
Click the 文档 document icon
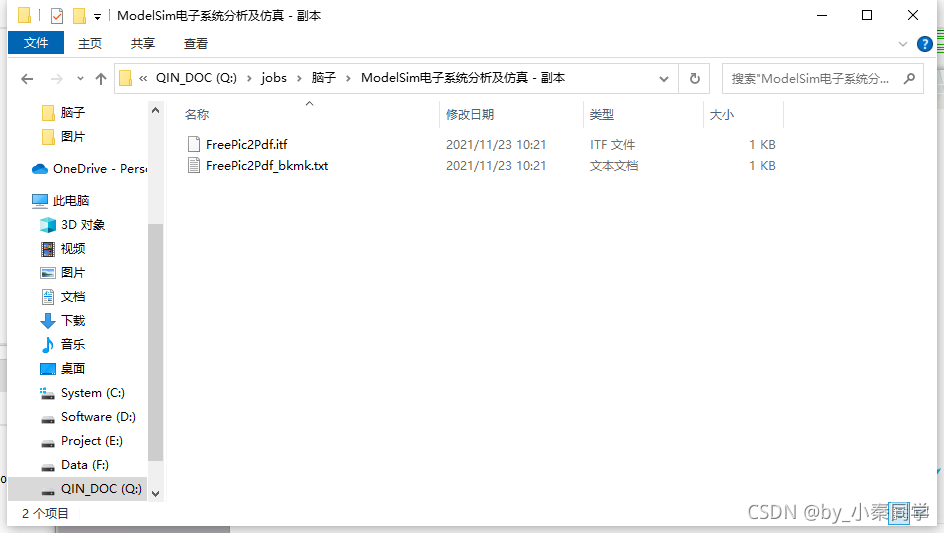click(x=48, y=297)
